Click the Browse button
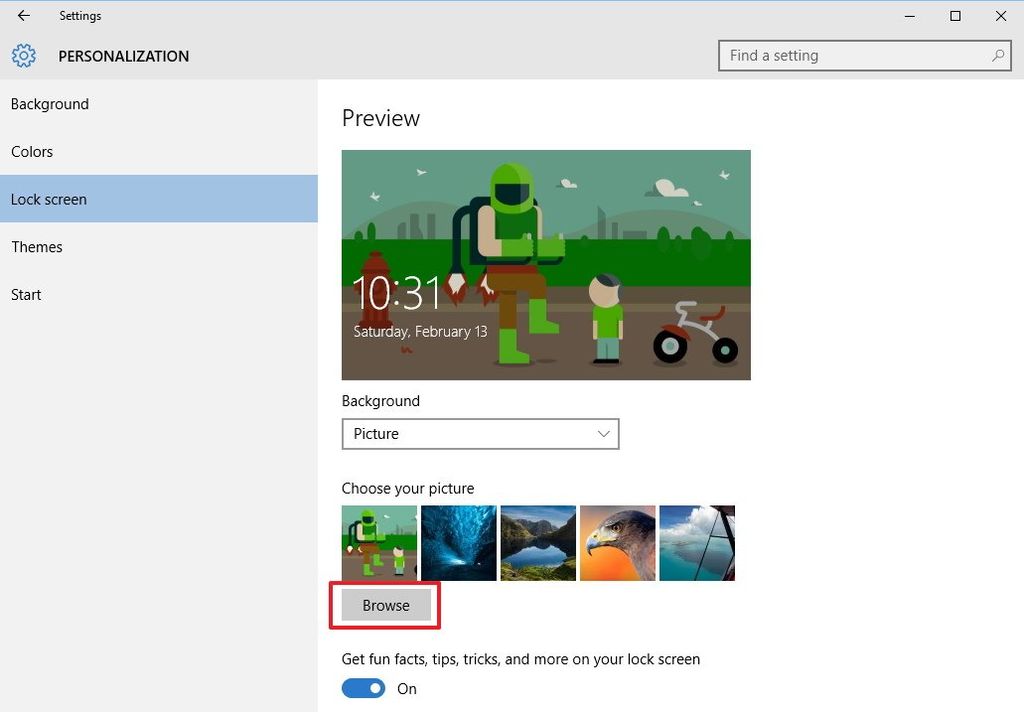The height and width of the screenshot is (712, 1024). click(x=385, y=605)
